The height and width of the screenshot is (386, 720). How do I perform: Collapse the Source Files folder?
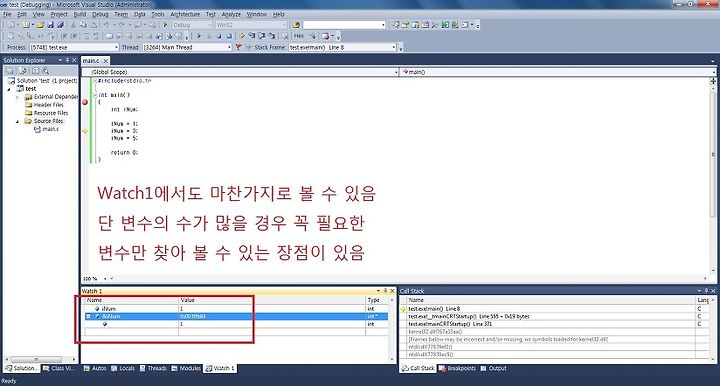[x=17, y=121]
